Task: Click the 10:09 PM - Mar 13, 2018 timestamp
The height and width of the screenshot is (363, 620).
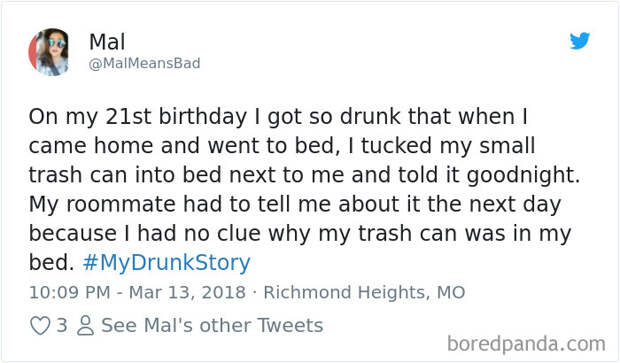Action: tap(137, 292)
